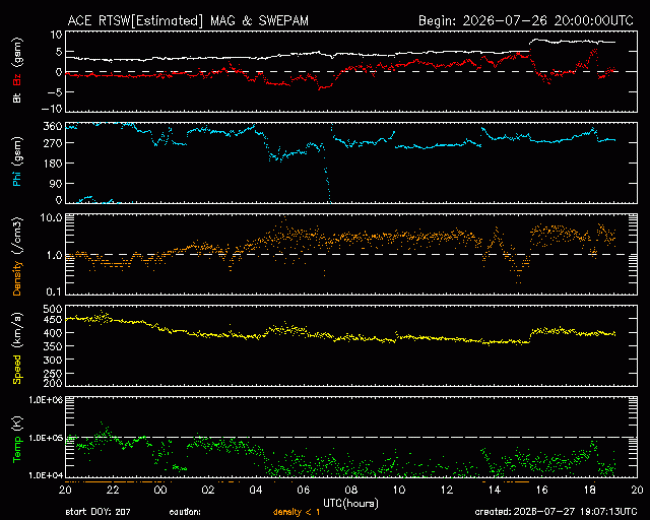Image resolution: width=650 pixels, height=520 pixels.
Task: Click the "-10" tick on Bt/Bz axis
Action: pos(51,109)
